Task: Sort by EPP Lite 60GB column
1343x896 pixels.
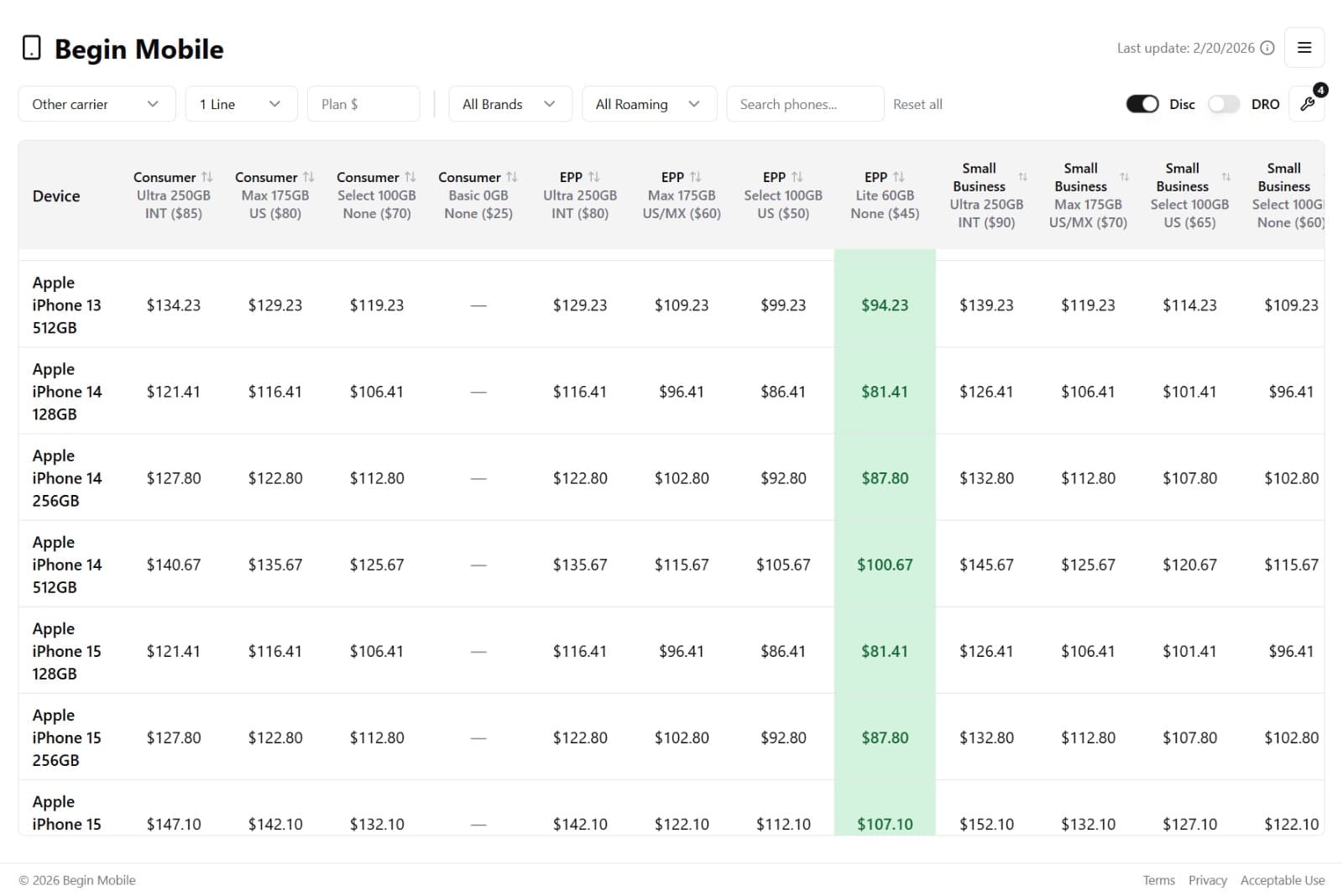Action: (x=900, y=176)
